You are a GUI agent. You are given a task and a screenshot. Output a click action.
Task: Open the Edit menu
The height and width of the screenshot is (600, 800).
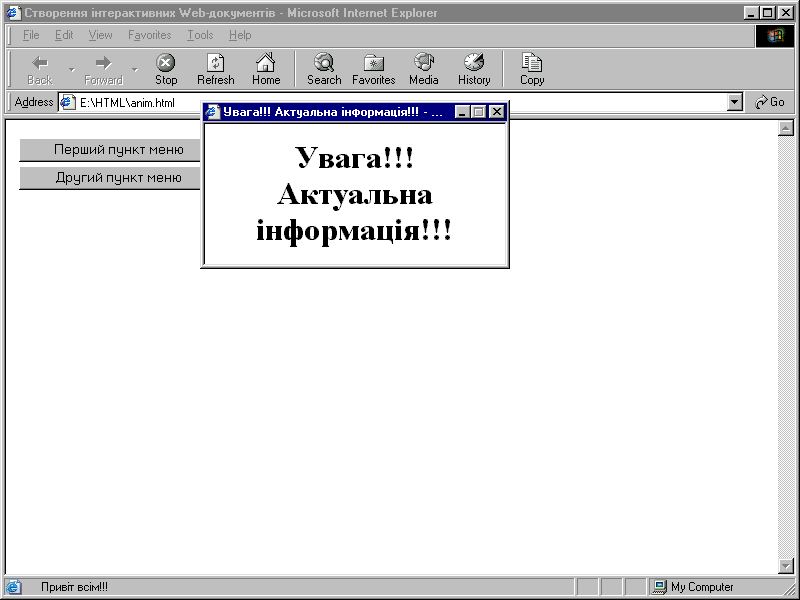64,35
